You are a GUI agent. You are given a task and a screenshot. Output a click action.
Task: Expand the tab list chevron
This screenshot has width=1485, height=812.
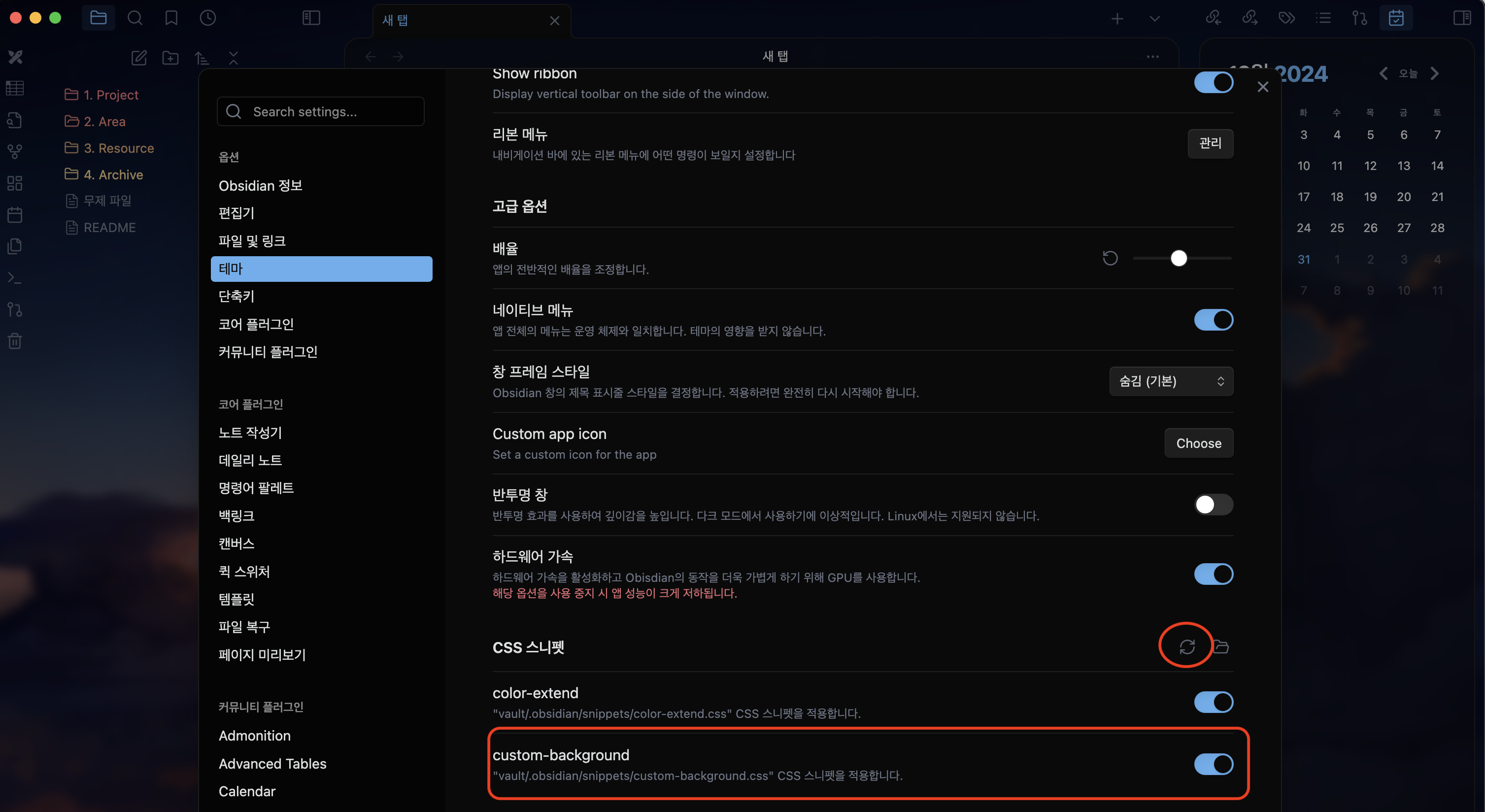[x=1155, y=18]
